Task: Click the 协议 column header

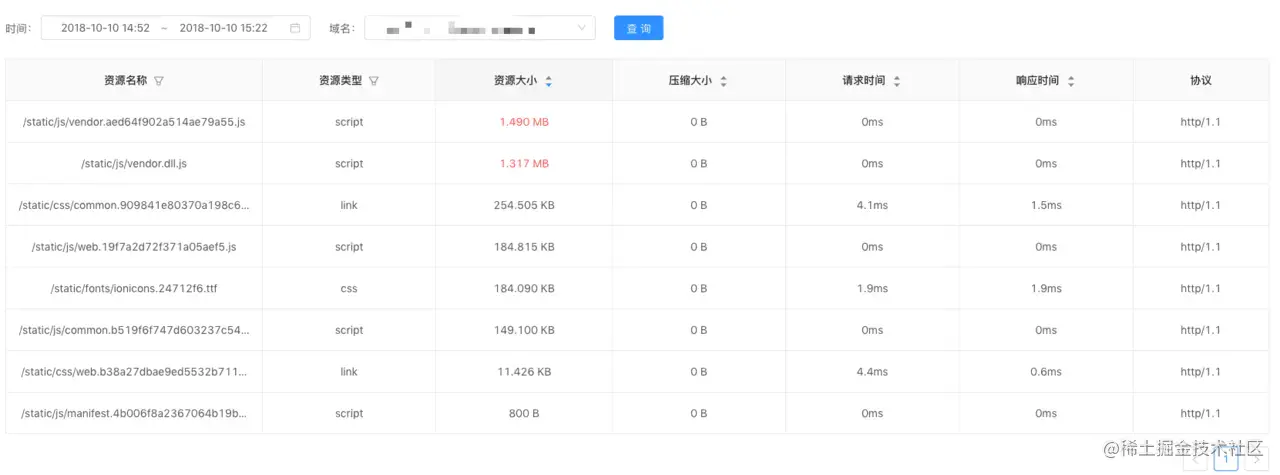Action: click(1201, 81)
